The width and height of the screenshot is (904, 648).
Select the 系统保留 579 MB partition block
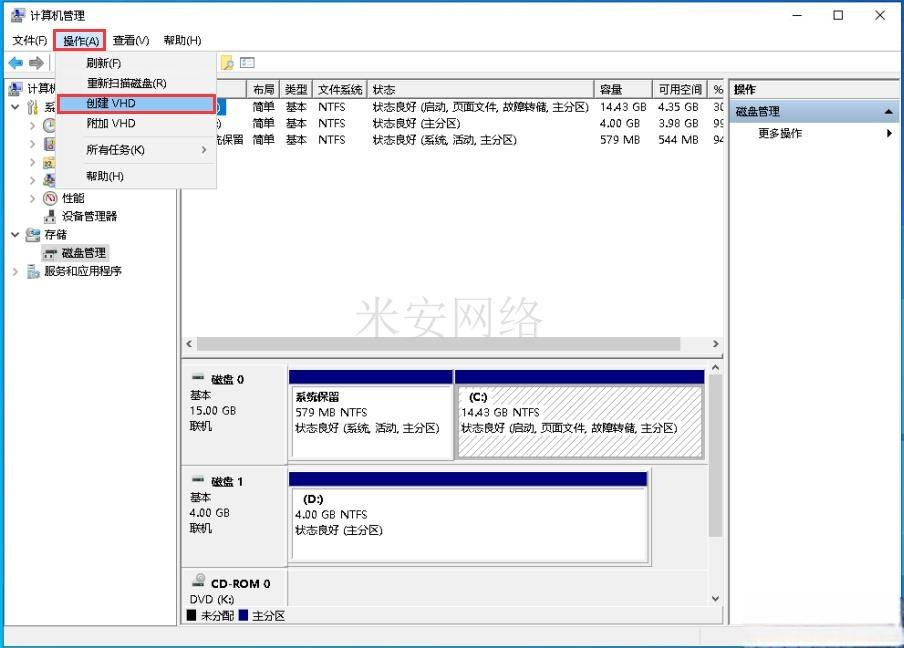(371, 415)
